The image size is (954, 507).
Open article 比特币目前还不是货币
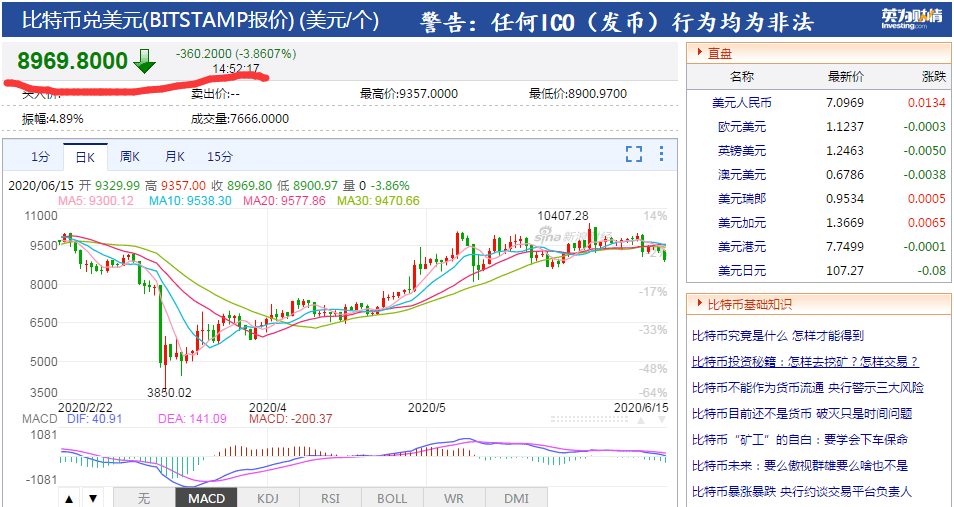pyautogui.click(x=802, y=414)
